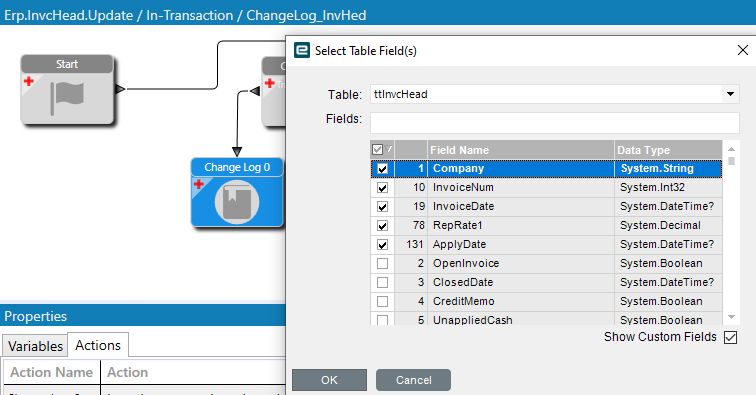
Task: Select the InvoiceDate field name cell
Action: (521, 206)
